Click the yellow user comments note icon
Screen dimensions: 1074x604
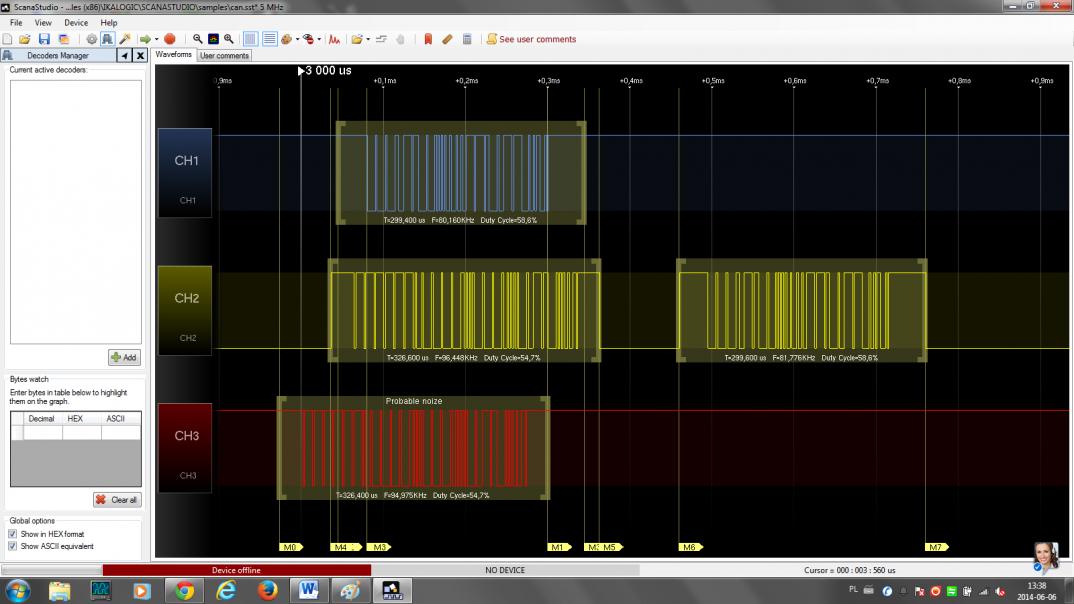coord(491,39)
